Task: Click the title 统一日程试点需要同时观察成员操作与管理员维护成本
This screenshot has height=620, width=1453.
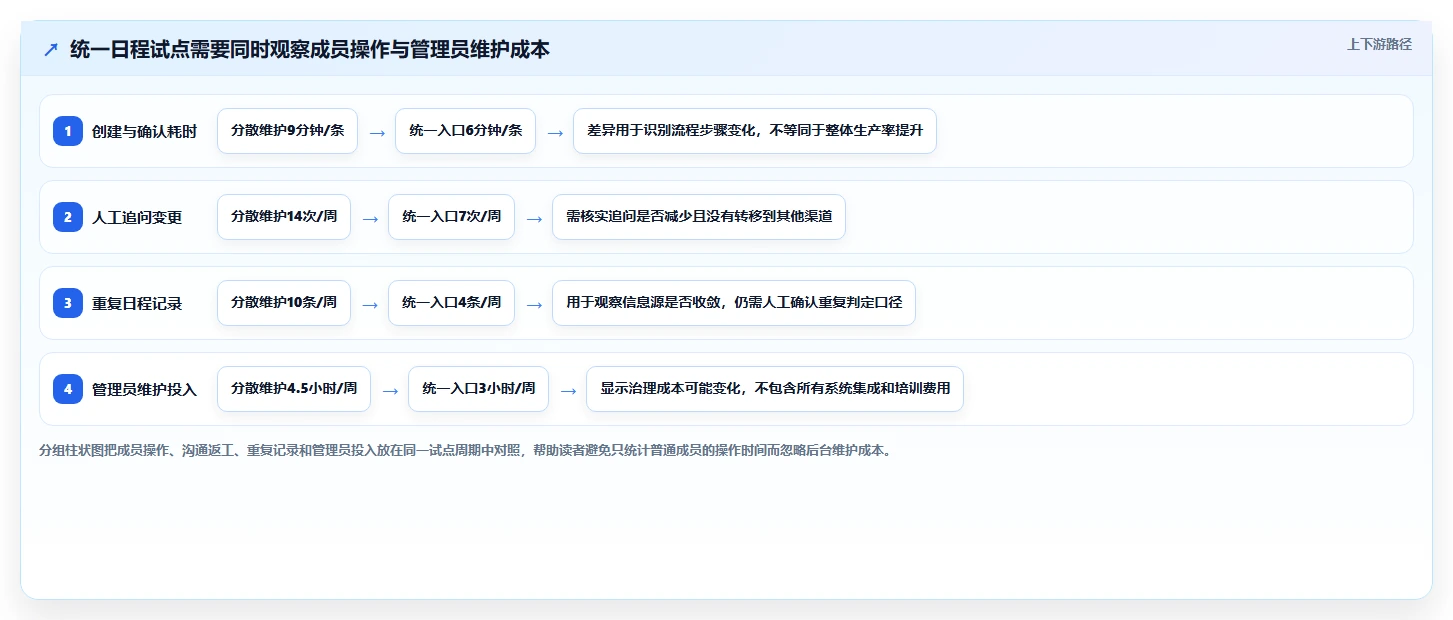Action: pyautogui.click(x=310, y=49)
